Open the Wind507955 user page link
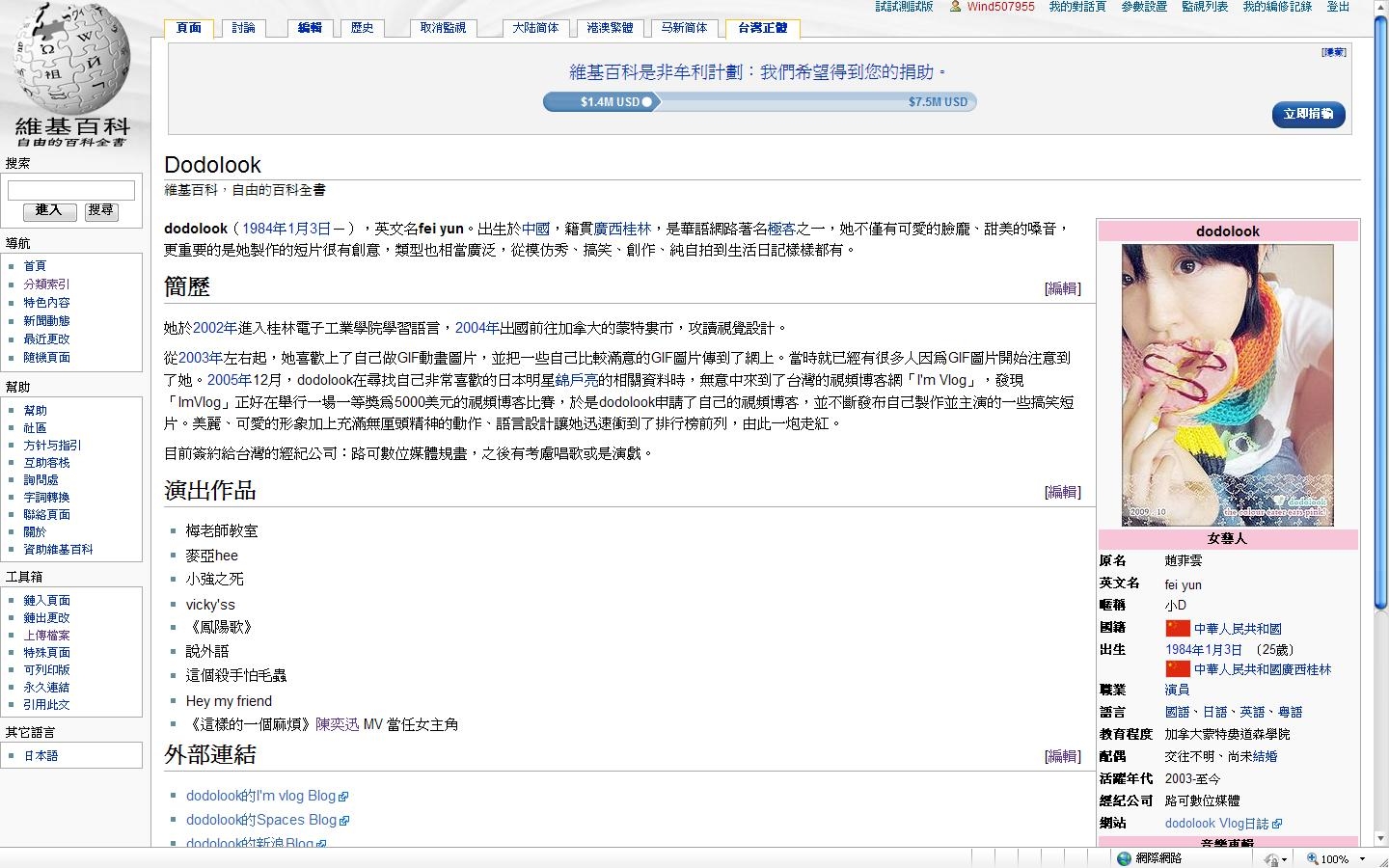Image resolution: width=1389 pixels, height=868 pixels. click(1000, 7)
